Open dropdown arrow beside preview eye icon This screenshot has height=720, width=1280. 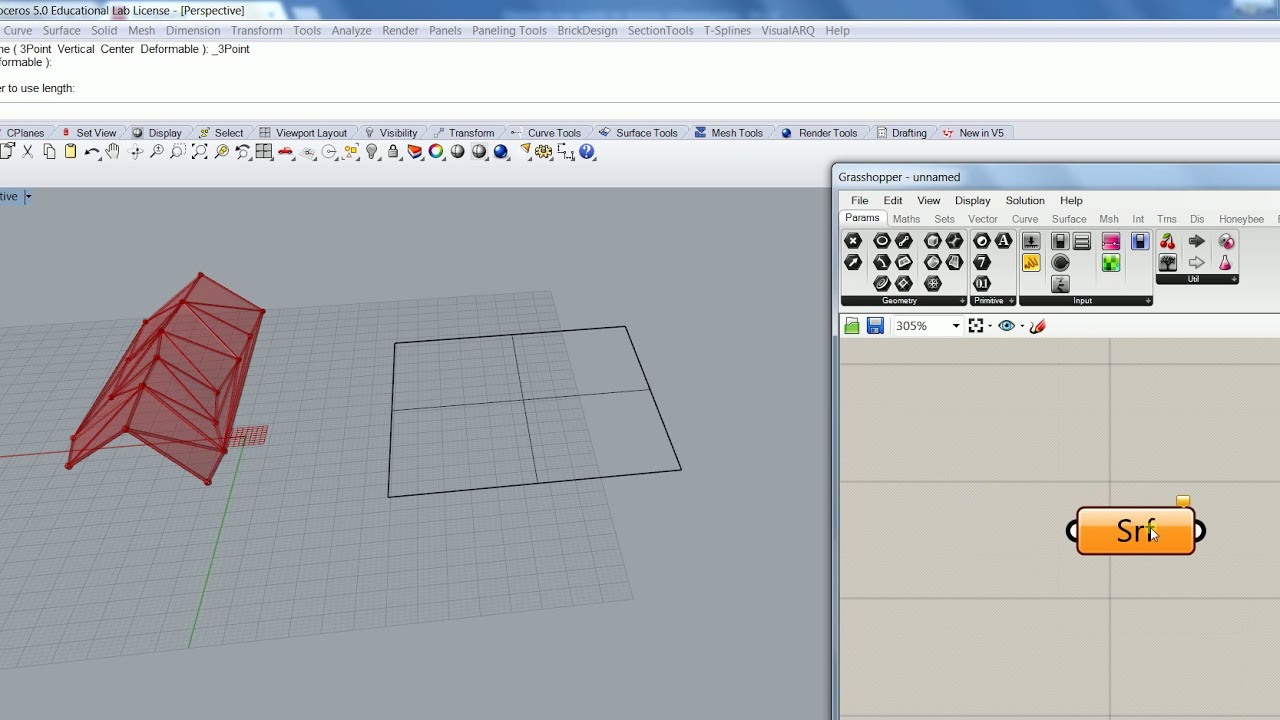pos(1022,326)
